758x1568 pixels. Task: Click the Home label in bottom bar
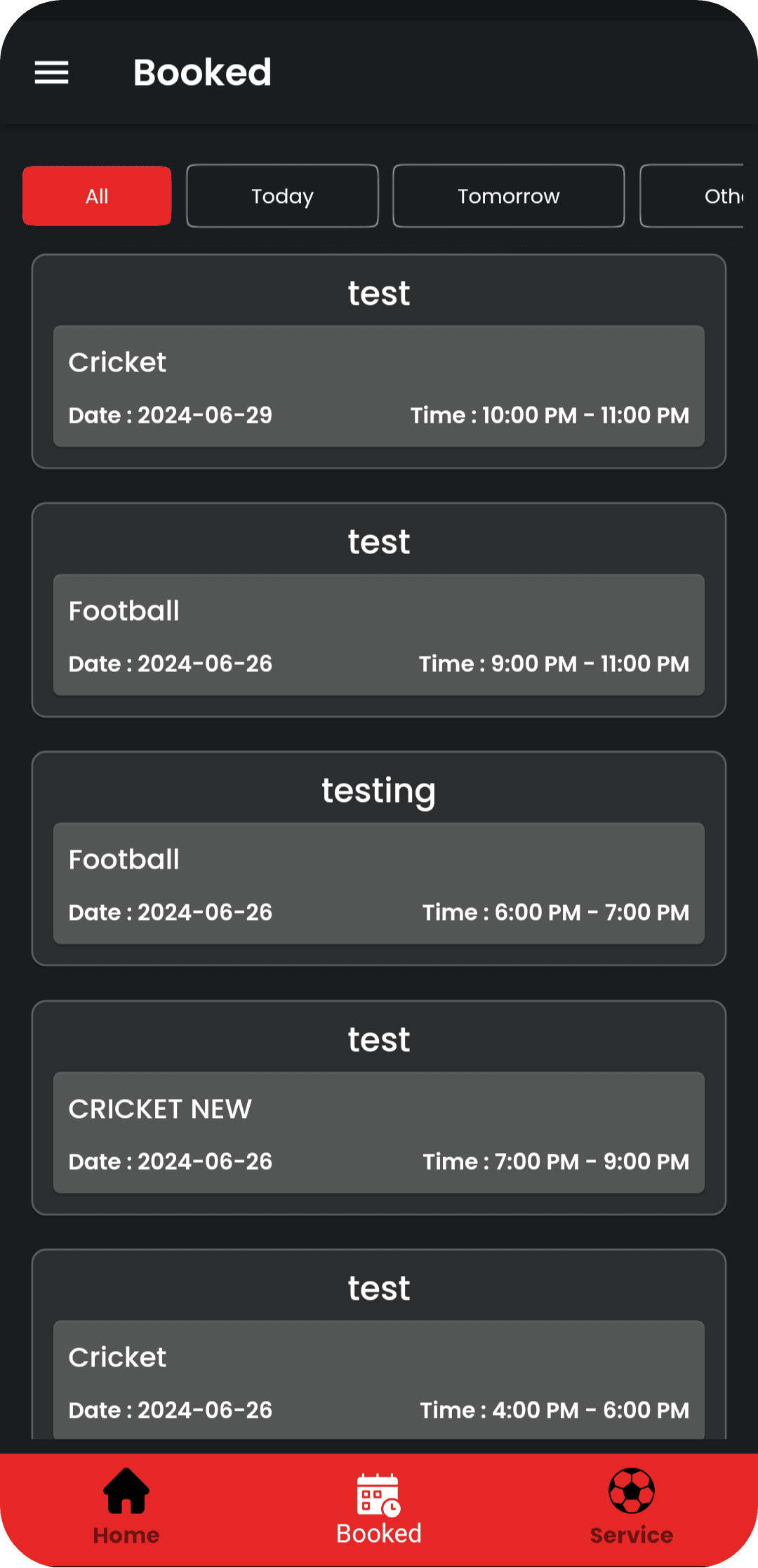pos(126,1535)
